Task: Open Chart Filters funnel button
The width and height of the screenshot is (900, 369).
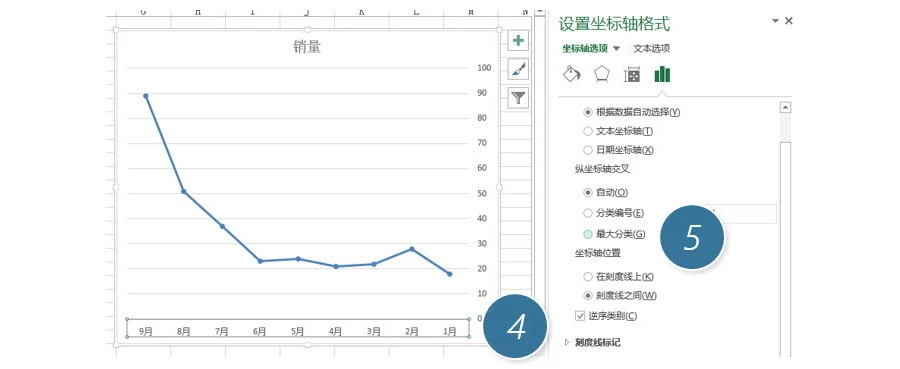Action: (518, 98)
